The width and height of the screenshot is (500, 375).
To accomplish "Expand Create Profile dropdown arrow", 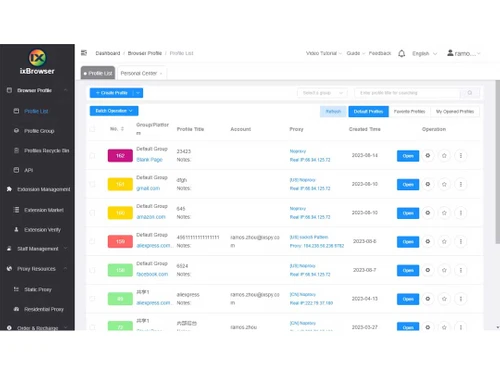I will 138,93.
